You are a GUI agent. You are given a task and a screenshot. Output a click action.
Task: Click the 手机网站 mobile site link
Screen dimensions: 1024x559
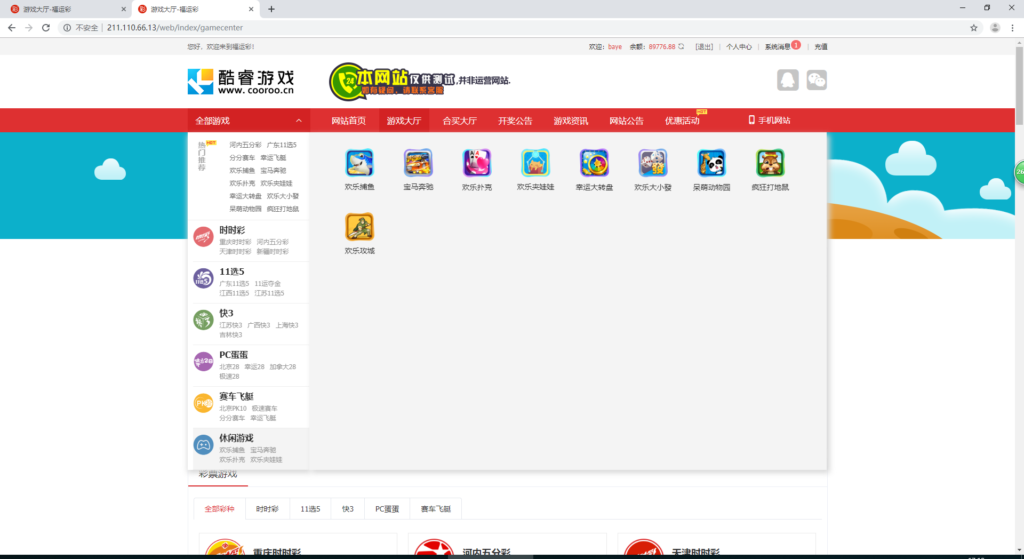(769, 121)
